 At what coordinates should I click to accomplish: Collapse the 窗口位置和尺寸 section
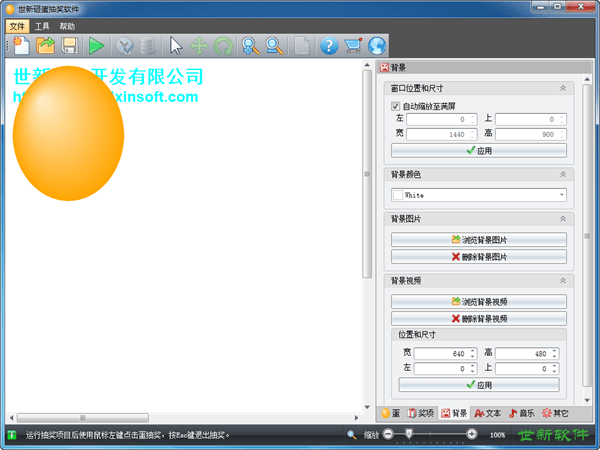[562, 89]
